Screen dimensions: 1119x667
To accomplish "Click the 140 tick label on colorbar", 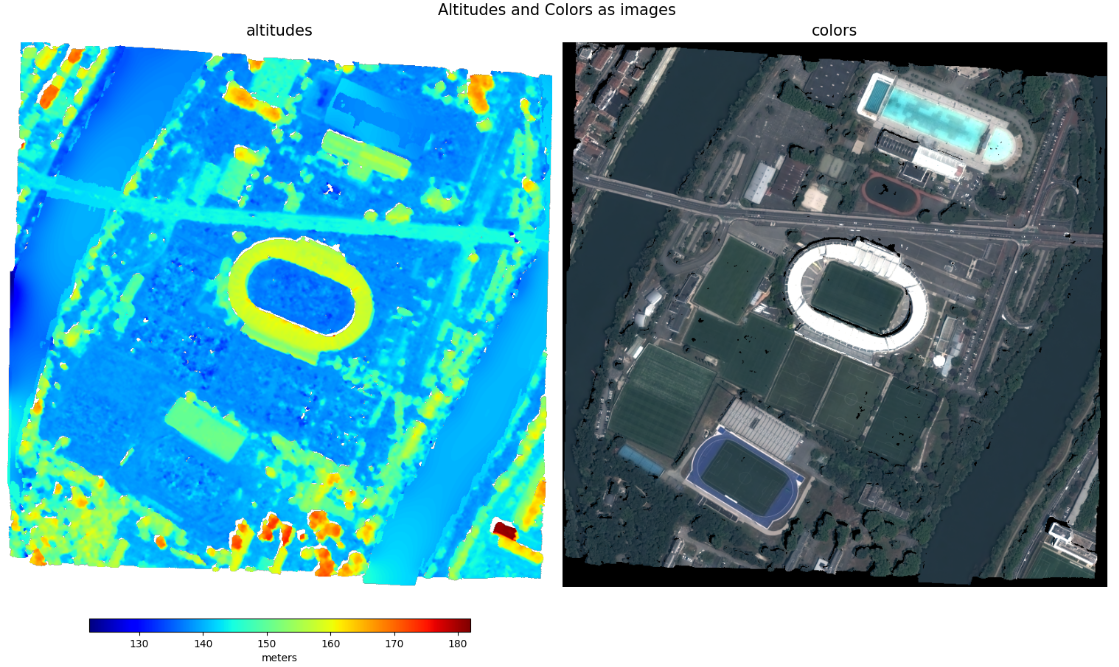I will [x=203, y=643].
